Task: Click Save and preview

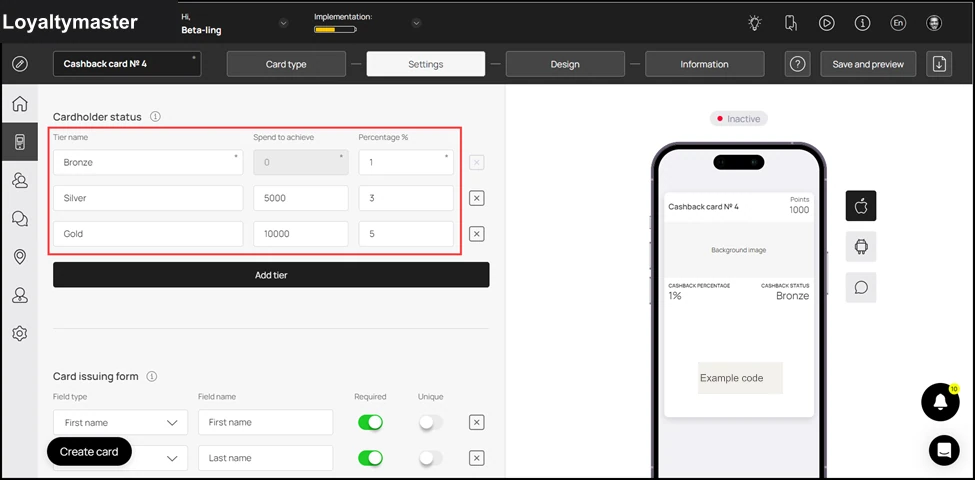Action: pos(868,64)
